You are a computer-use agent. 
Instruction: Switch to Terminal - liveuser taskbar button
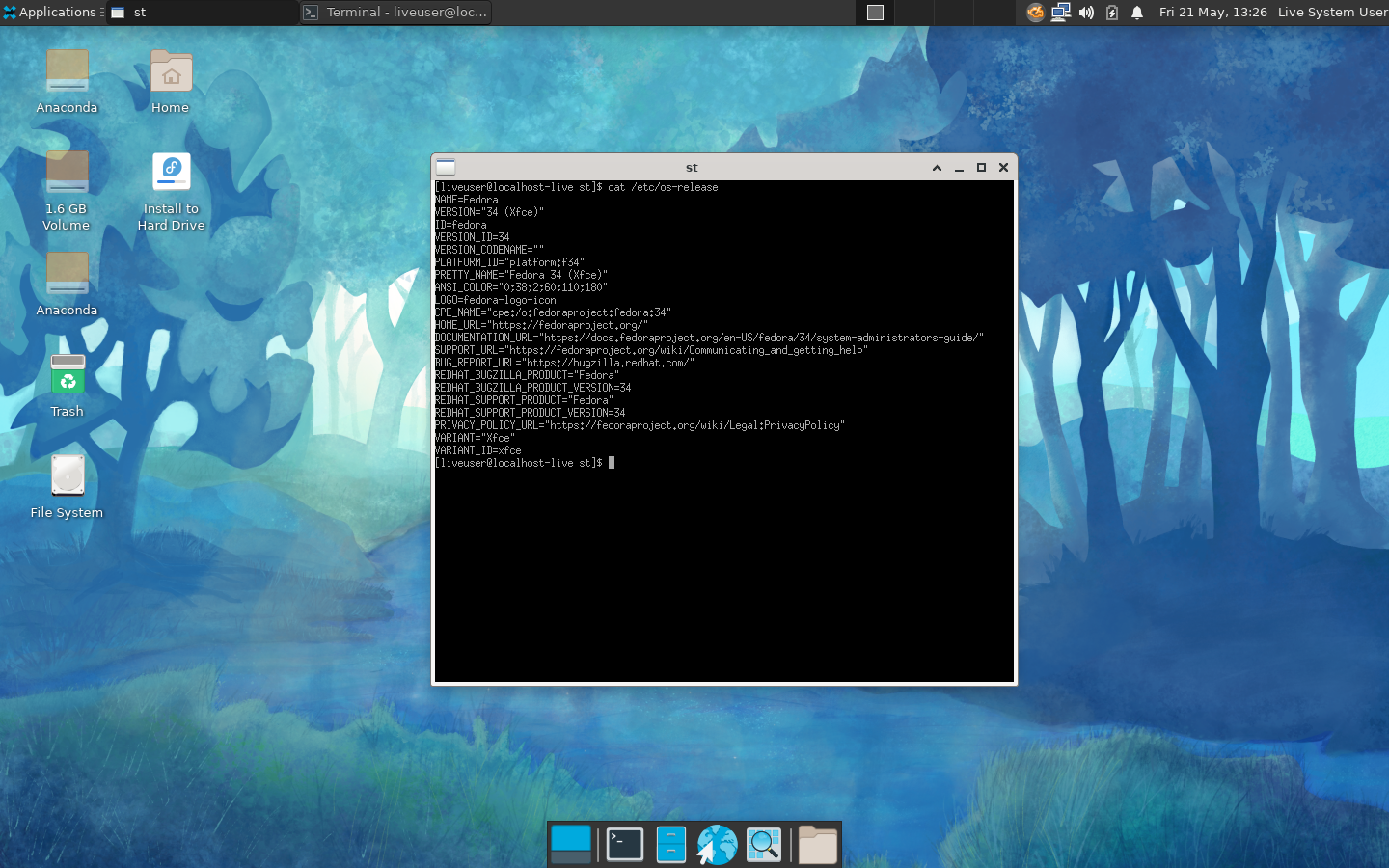[x=395, y=13]
